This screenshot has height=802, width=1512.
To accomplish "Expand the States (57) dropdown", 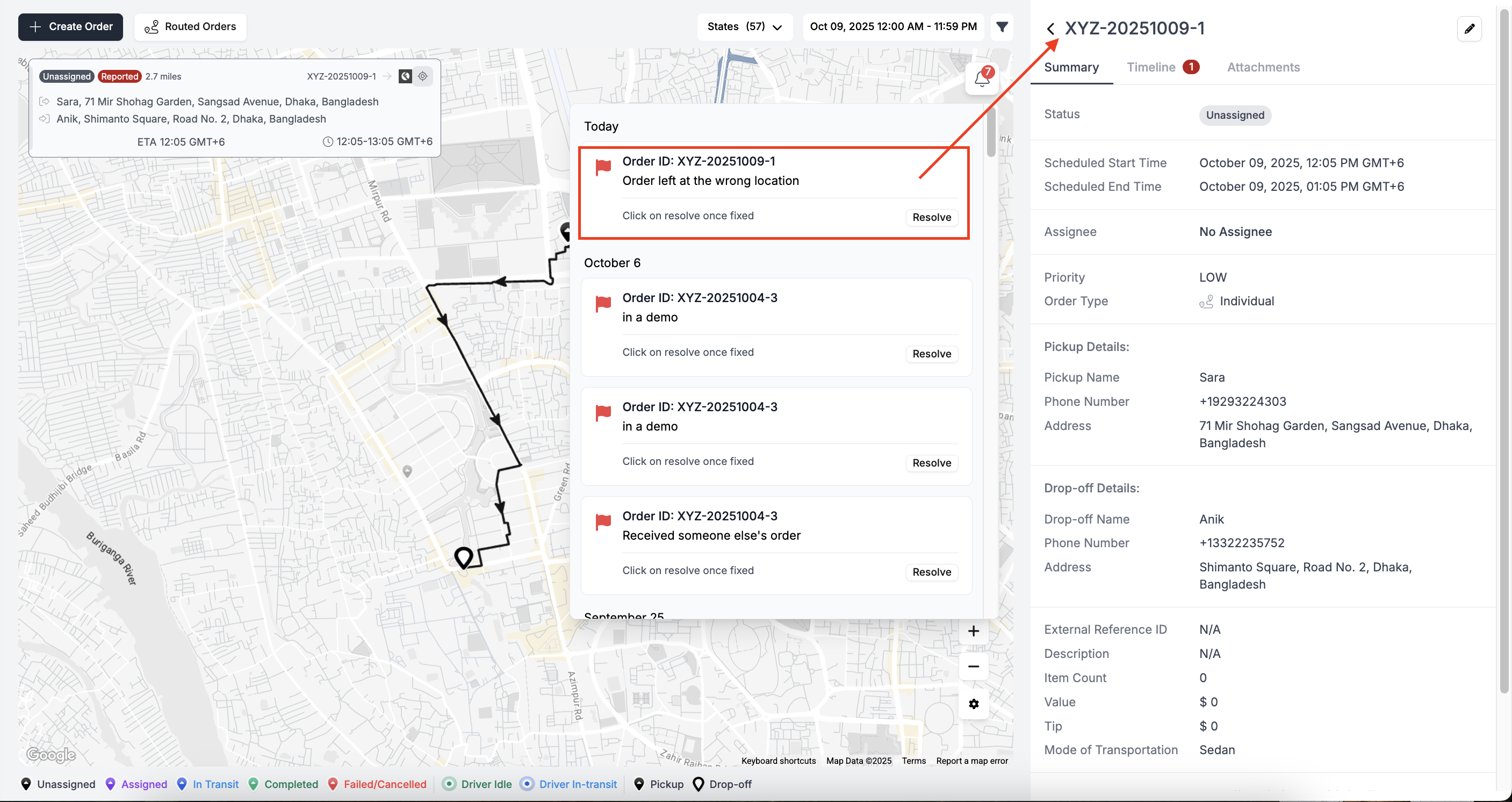I will [744, 26].
